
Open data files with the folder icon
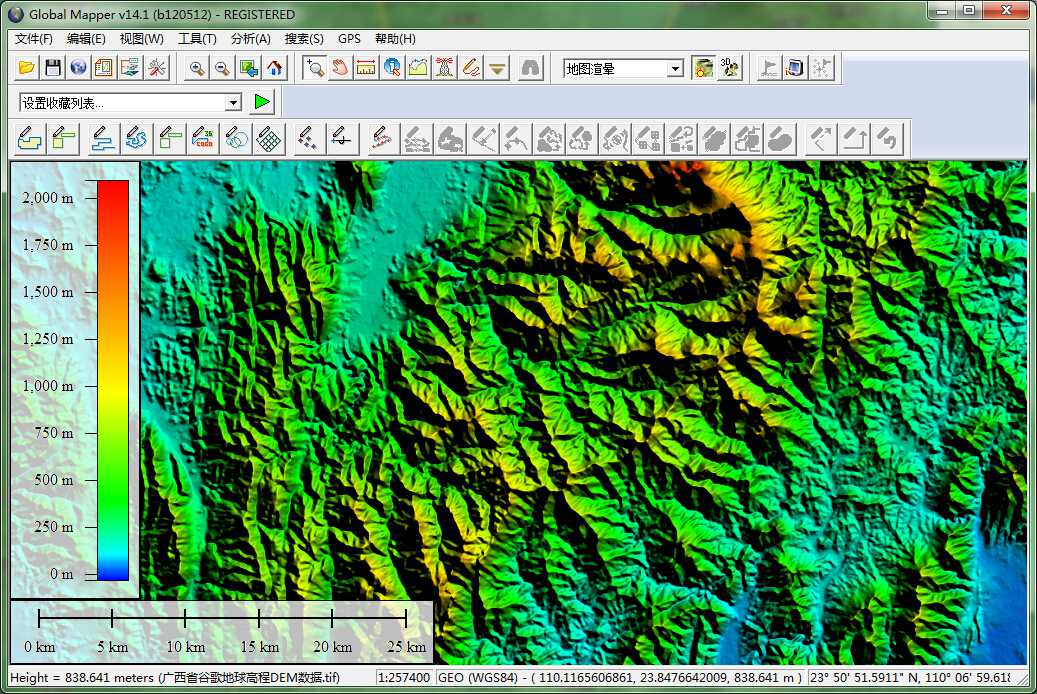click(27, 67)
